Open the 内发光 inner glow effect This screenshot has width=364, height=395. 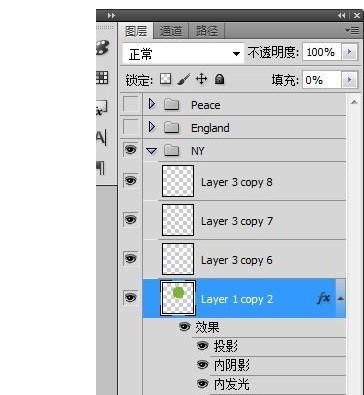coord(232,384)
